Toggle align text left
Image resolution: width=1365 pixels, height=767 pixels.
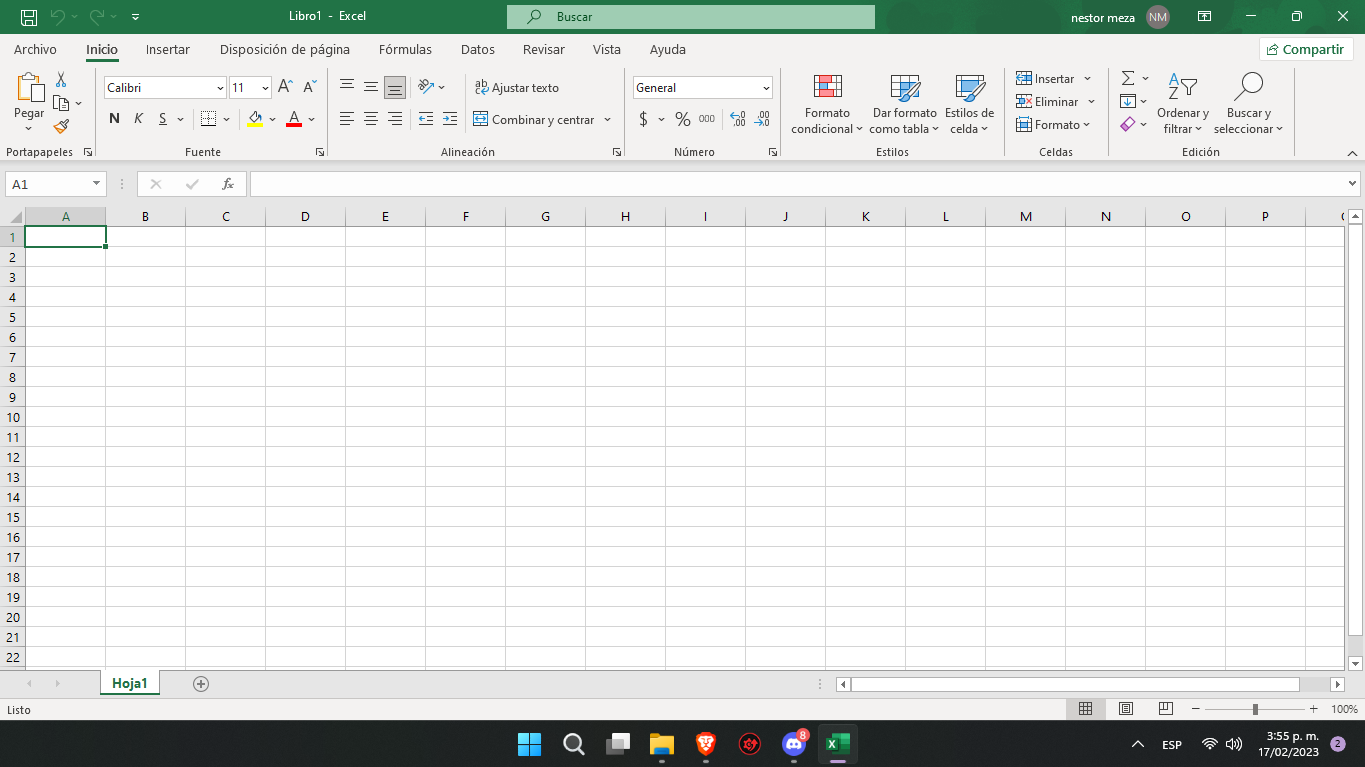(x=347, y=119)
